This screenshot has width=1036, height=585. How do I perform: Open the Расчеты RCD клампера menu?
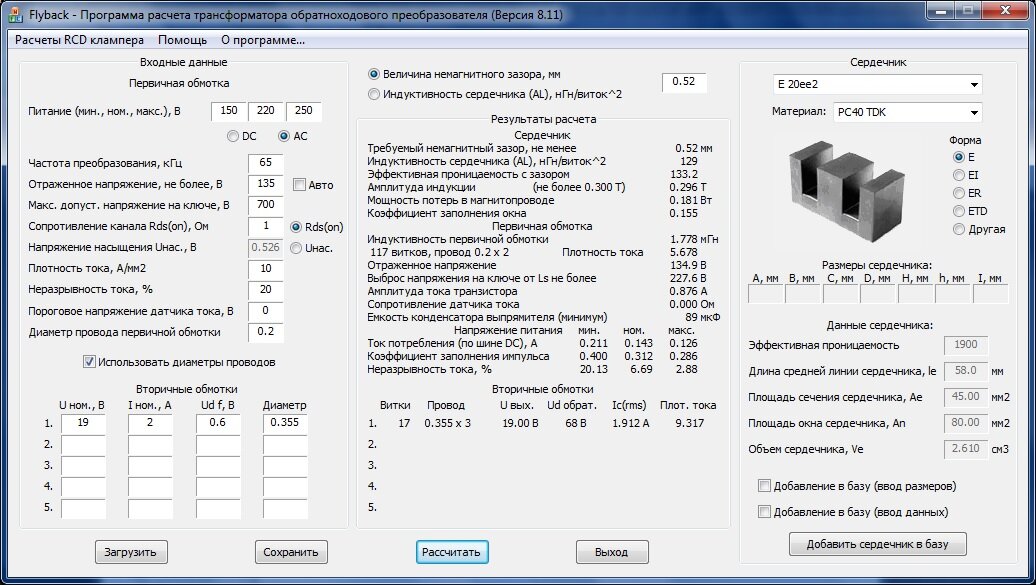point(79,40)
